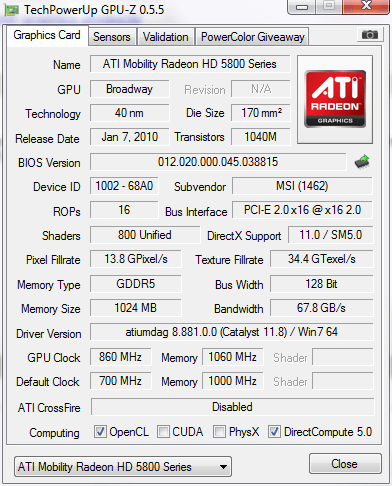Toggle the CUDA checkbox
This screenshot has width=392, height=486.
163,432
